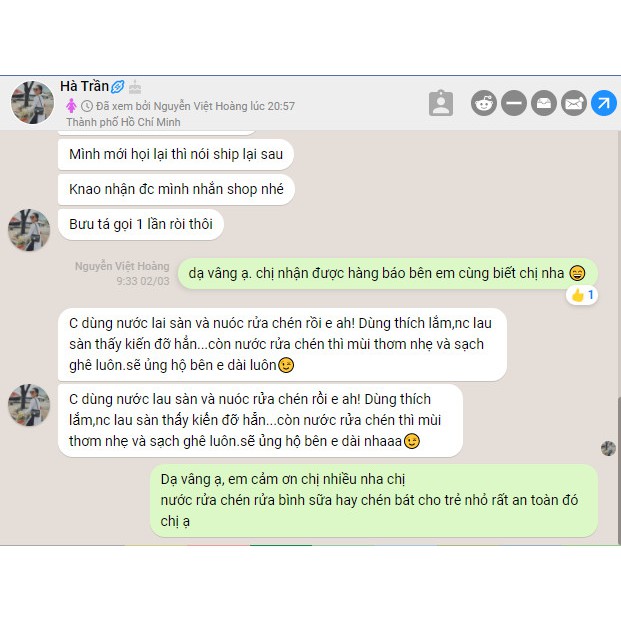Click the clock icon before Đã xem
The height and width of the screenshot is (621, 621).
pyautogui.click(x=87, y=106)
